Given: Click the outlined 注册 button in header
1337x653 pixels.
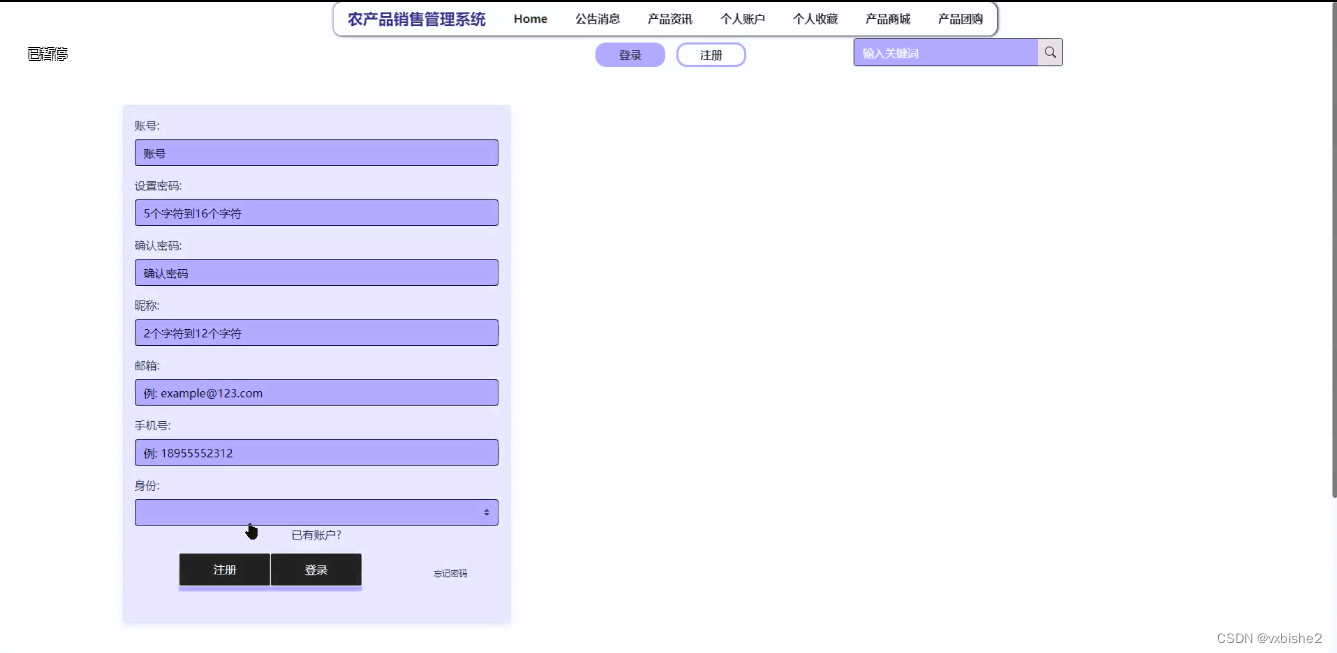Looking at the screenshot, I should click(711, 55).
